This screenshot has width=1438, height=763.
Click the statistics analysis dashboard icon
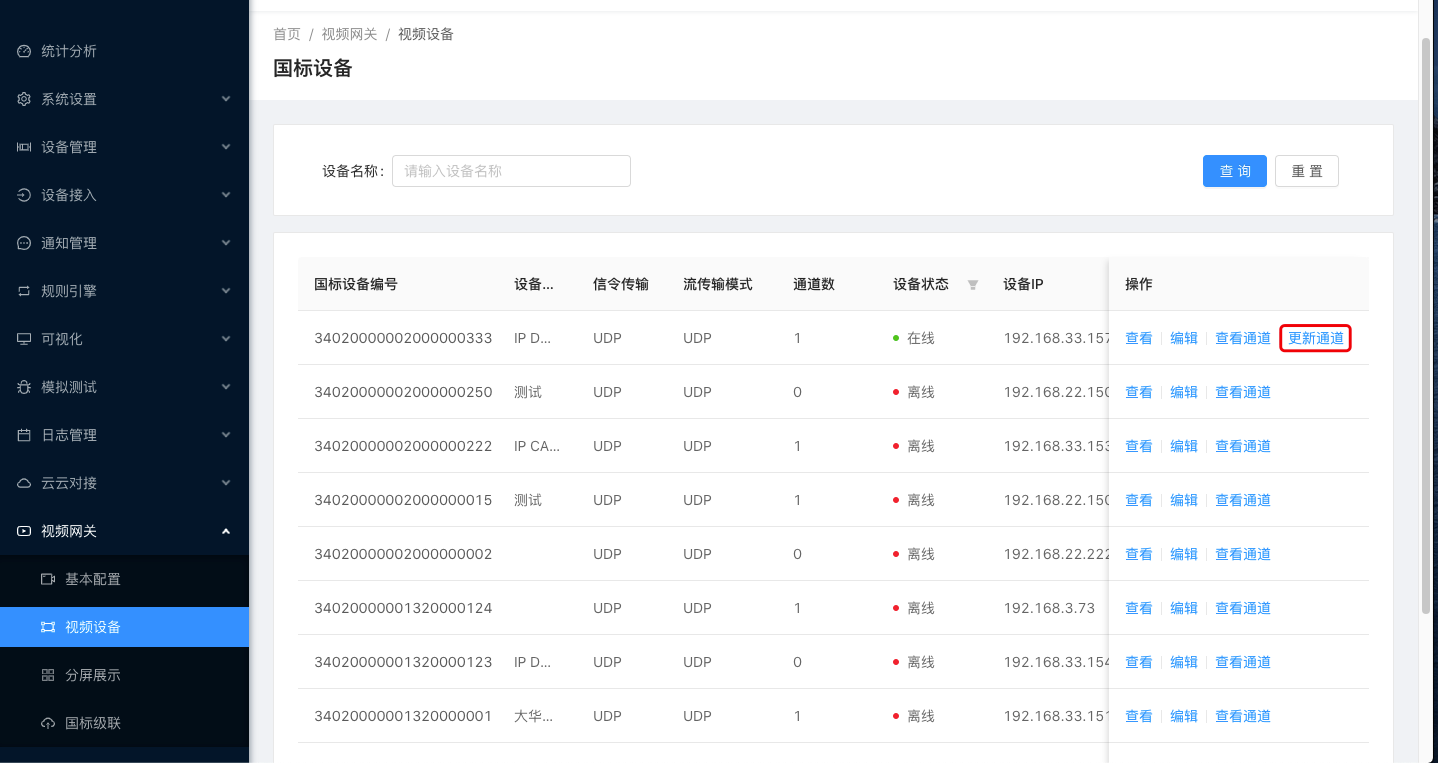24,51
